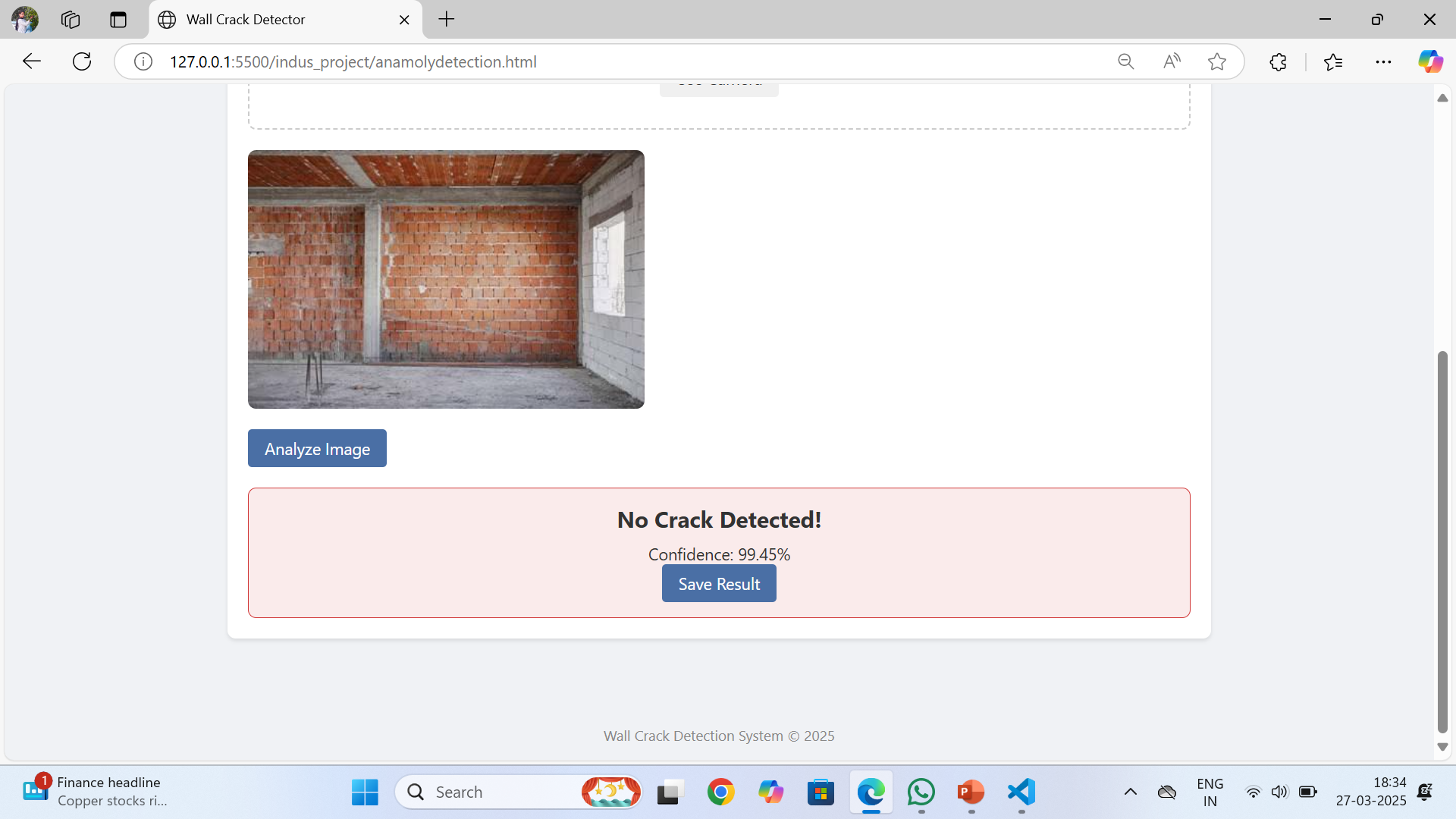Open Visual Studio Code from the taskbar
Viewport: 1456px width, 819px height.
[1021, 792]
